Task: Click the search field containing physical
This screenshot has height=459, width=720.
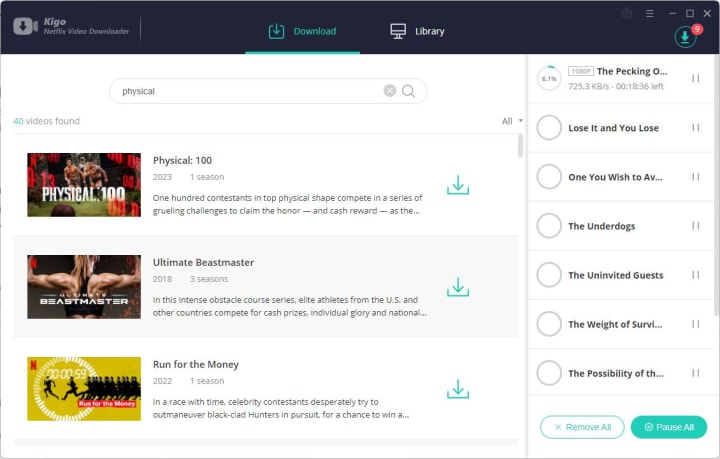Action: (268, 91)
